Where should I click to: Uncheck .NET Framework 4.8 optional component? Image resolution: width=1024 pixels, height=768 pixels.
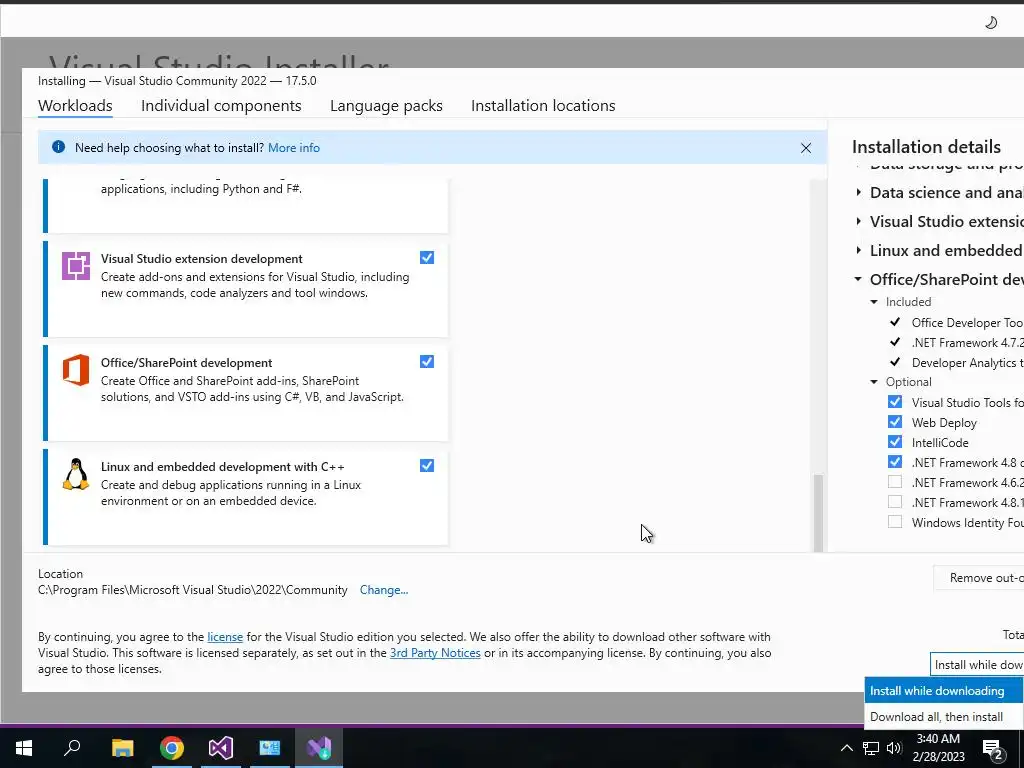coord(895,462)
